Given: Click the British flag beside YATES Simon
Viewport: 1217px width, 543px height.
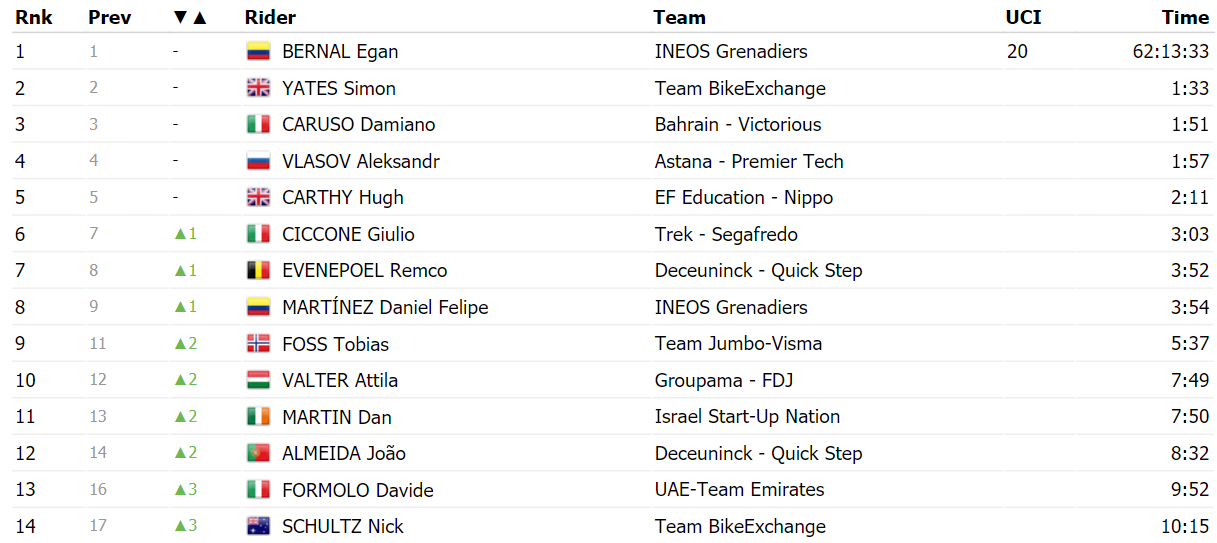Looking at the screenshot, I should (258, 88).
